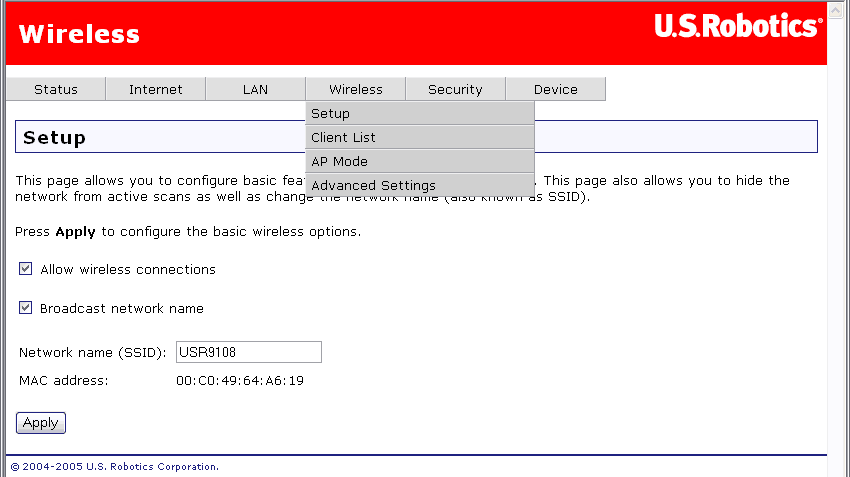Click the red Wireless banner title
The width and height of the screenshot is (850, 477).
pos(79,34)
